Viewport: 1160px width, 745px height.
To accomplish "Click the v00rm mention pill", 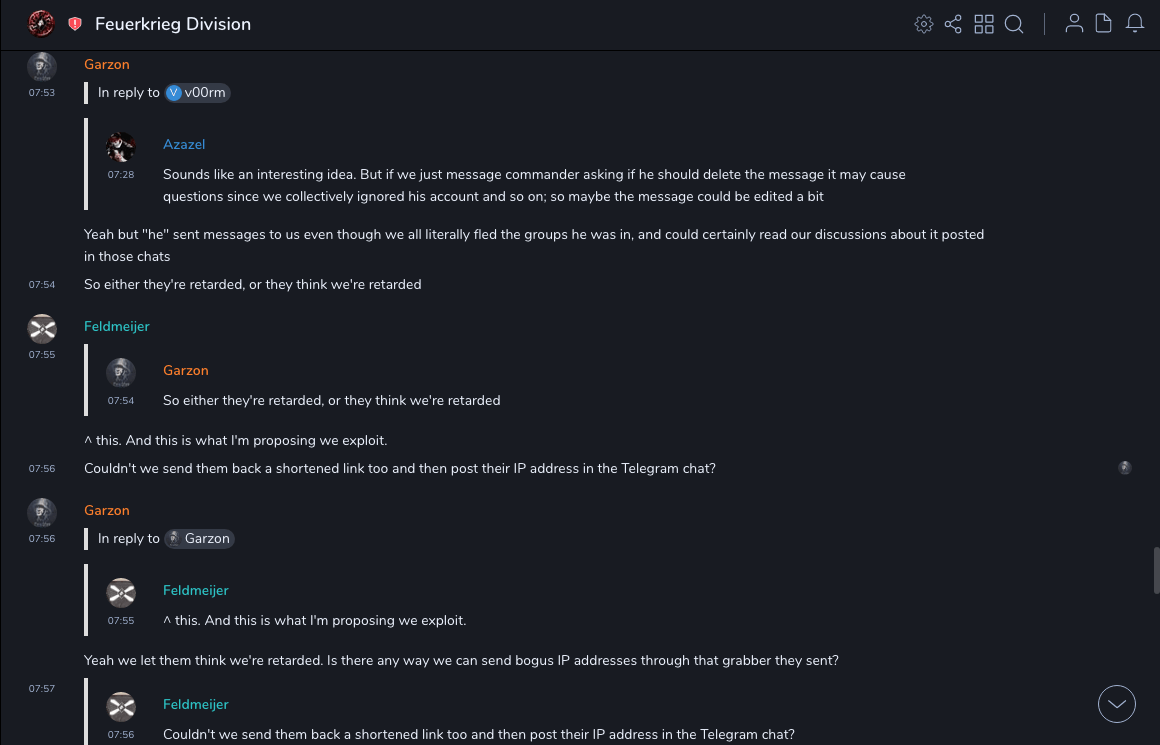I will pos(198,93).
